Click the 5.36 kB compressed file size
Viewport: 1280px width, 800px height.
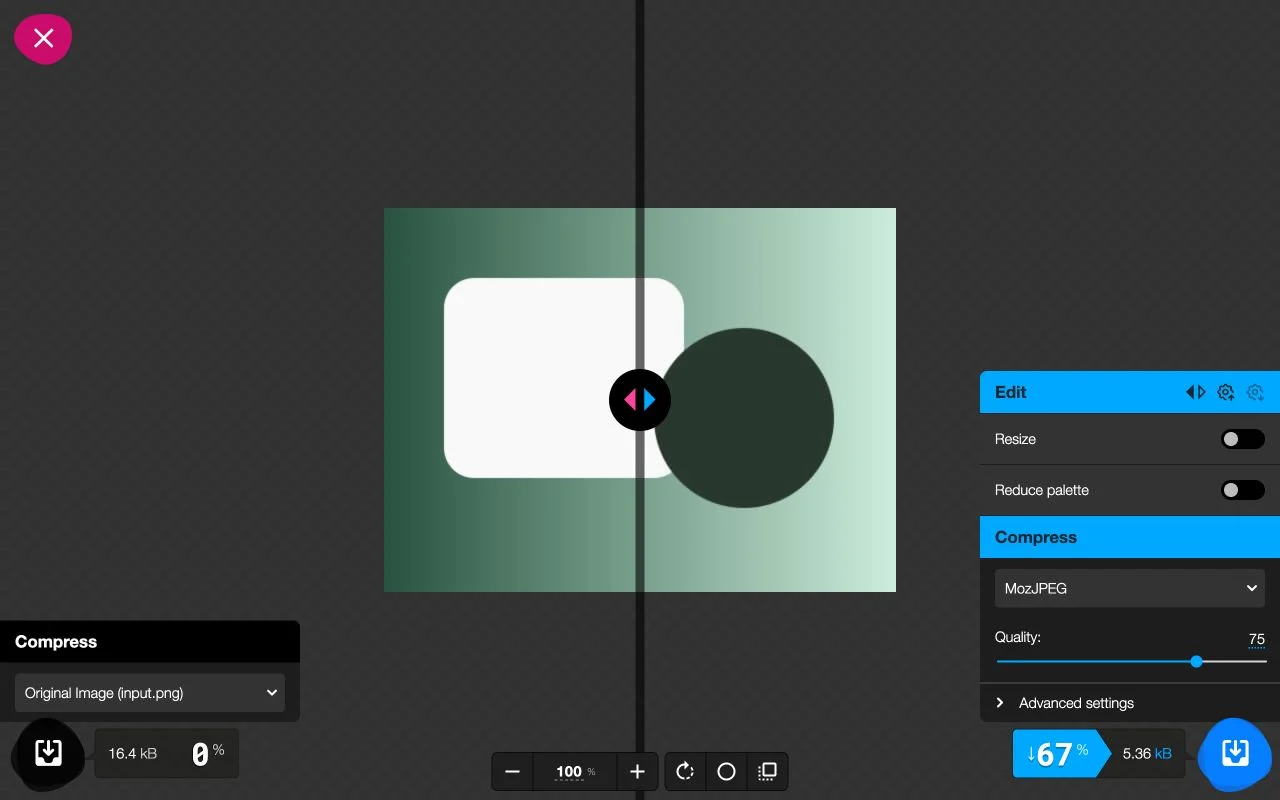tap(1147, 753)
